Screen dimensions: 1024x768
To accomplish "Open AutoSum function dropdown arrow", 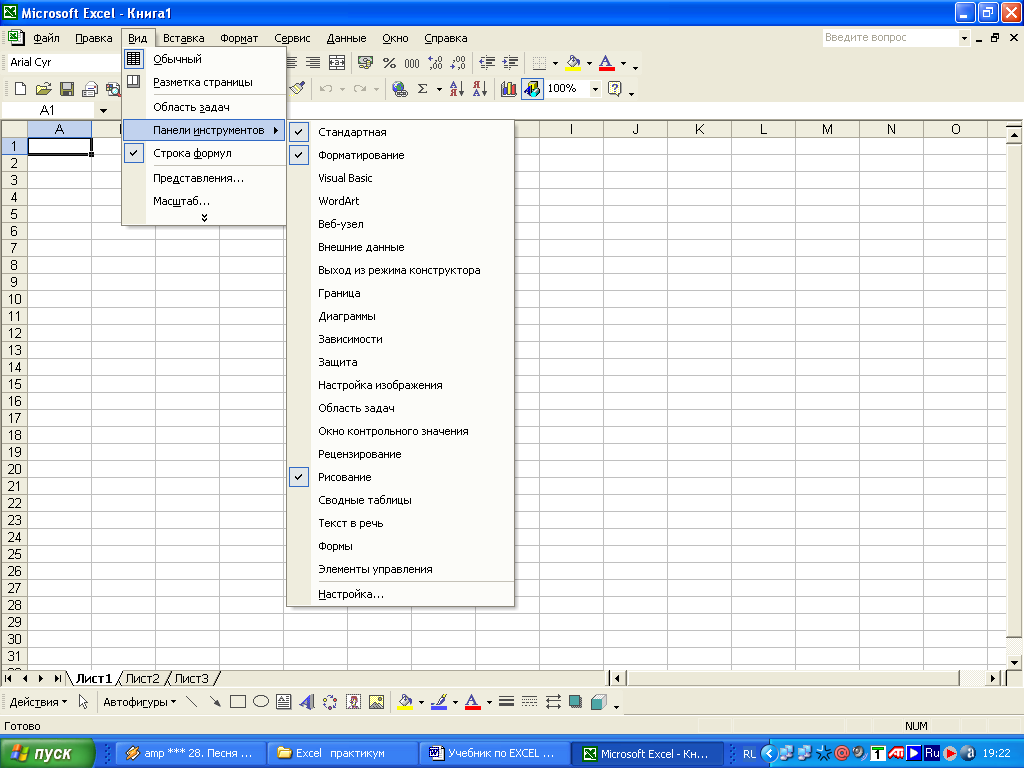I will pos(439,89).
